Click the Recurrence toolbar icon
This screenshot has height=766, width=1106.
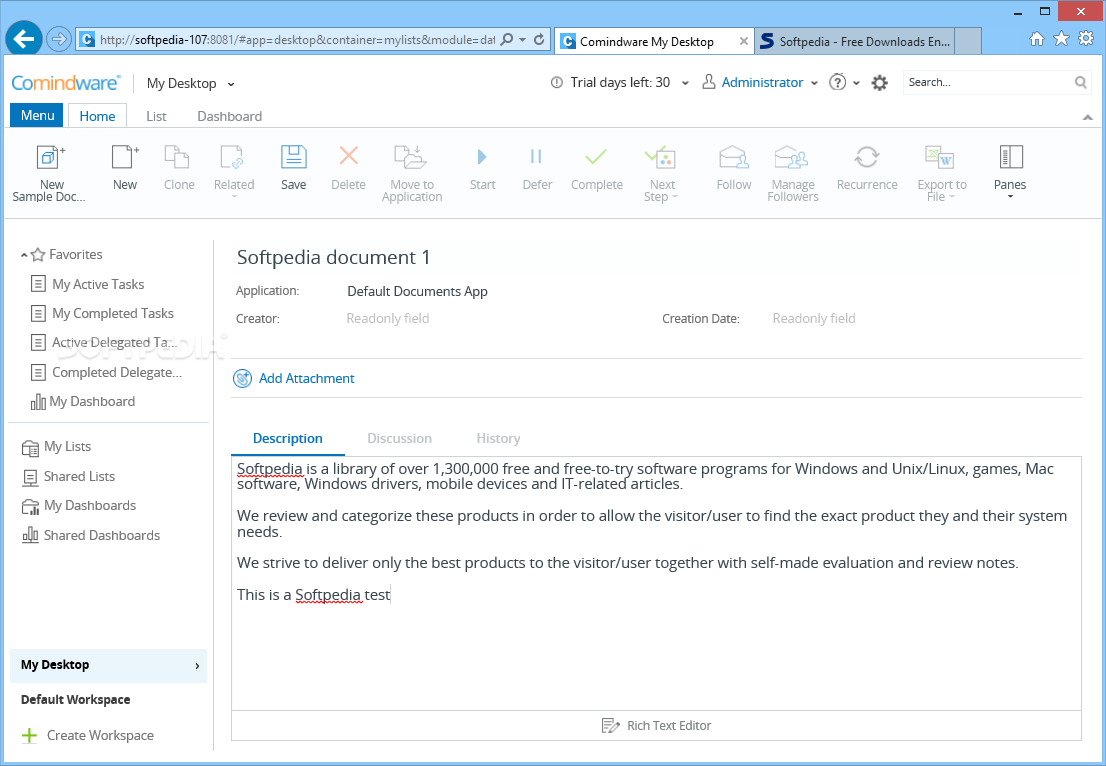coord(867,157)
